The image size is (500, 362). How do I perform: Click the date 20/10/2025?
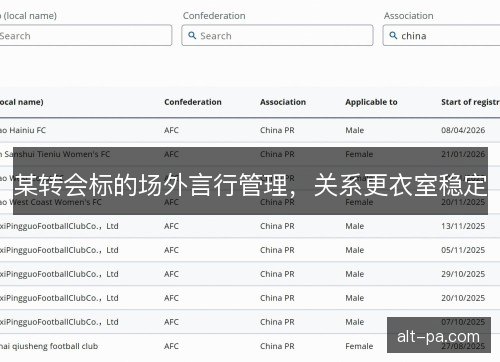(x=463, y=298)
